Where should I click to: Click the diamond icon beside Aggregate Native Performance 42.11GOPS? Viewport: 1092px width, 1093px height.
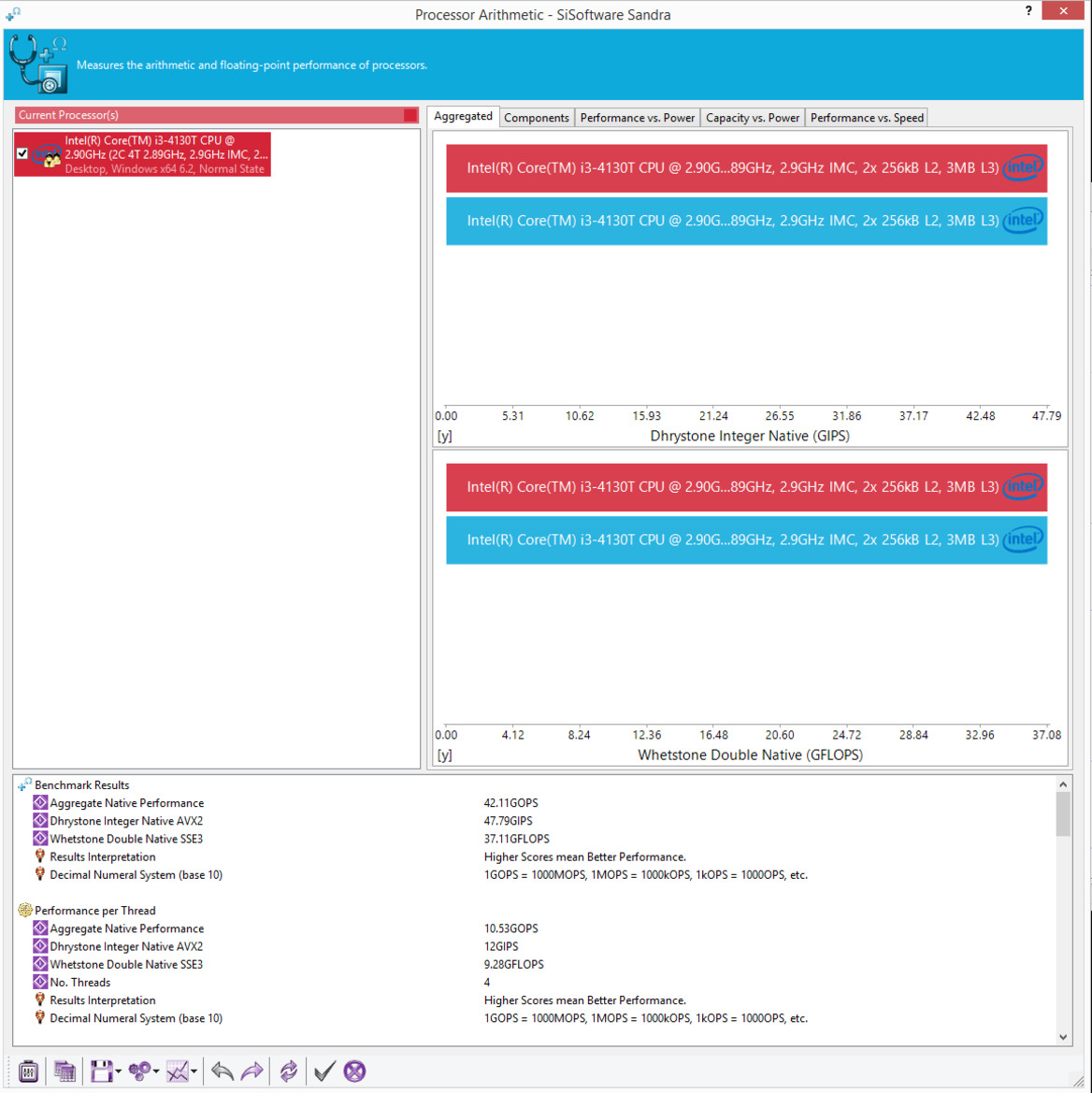point(40,803)
